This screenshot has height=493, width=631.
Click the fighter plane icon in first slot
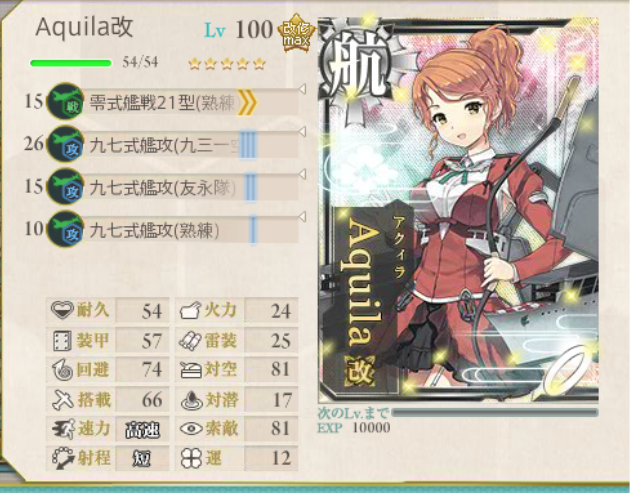[x=66, y=101]
